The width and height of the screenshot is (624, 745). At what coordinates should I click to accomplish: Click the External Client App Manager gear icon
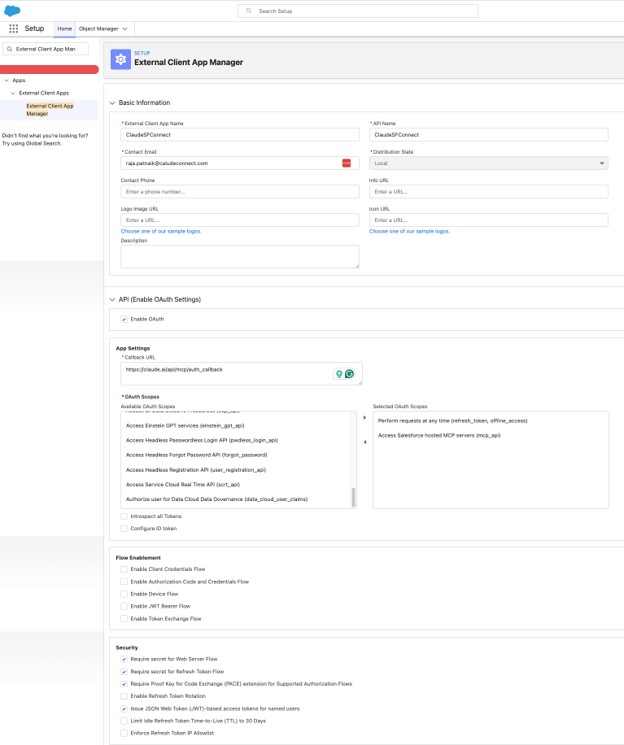pyautogui.click(x=121, y=59)
